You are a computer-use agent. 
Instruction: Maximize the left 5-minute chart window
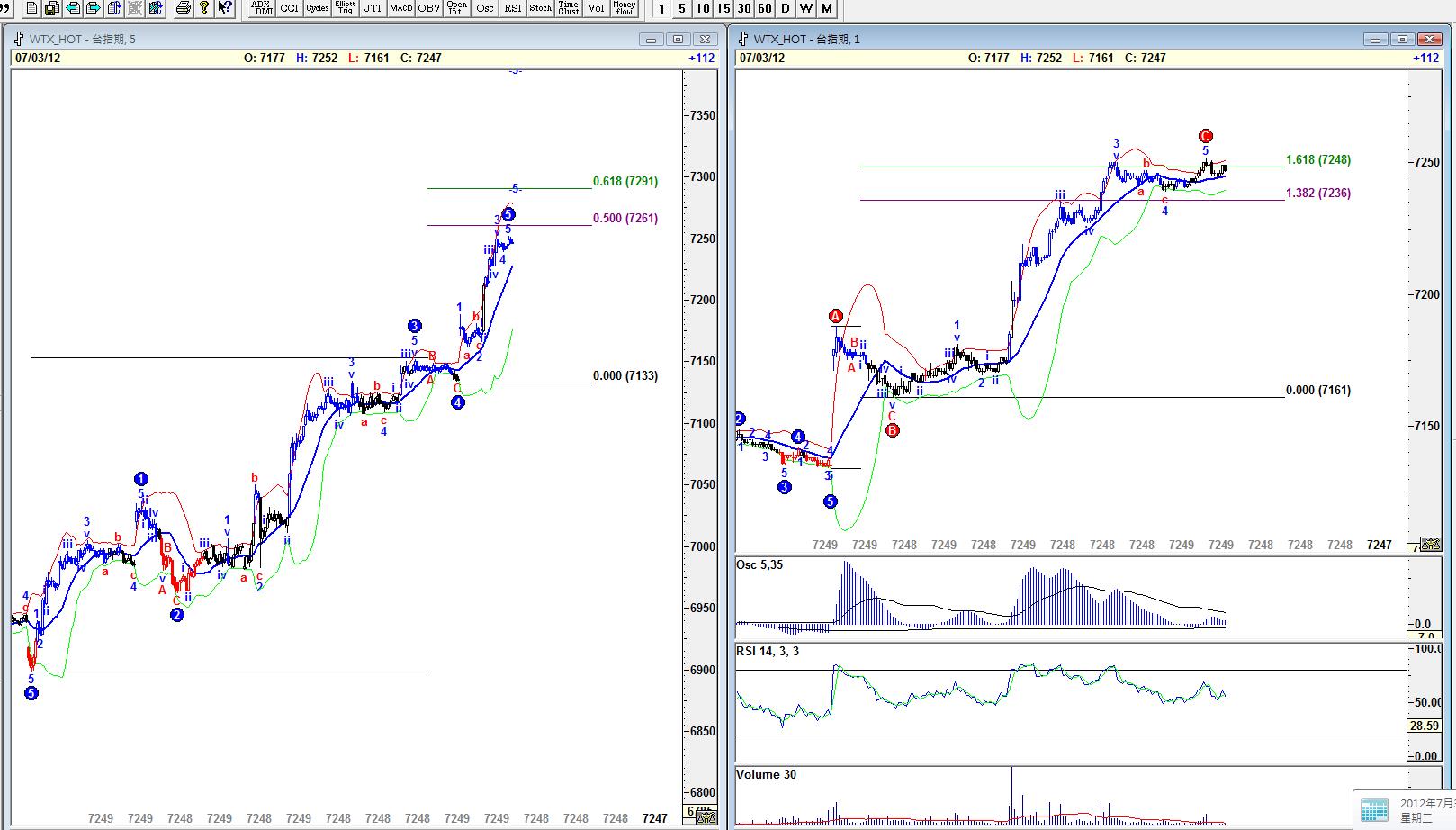click(679, 39)
